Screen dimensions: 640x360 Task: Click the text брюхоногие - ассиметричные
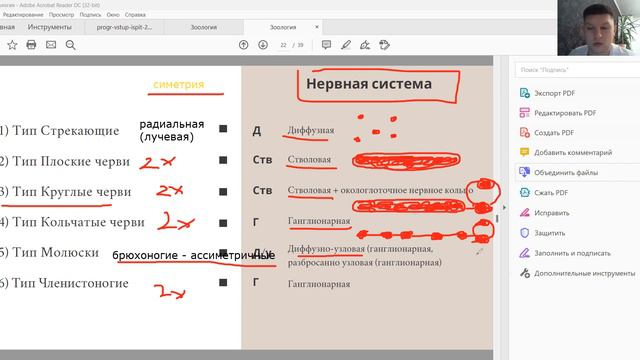point(193,255)
